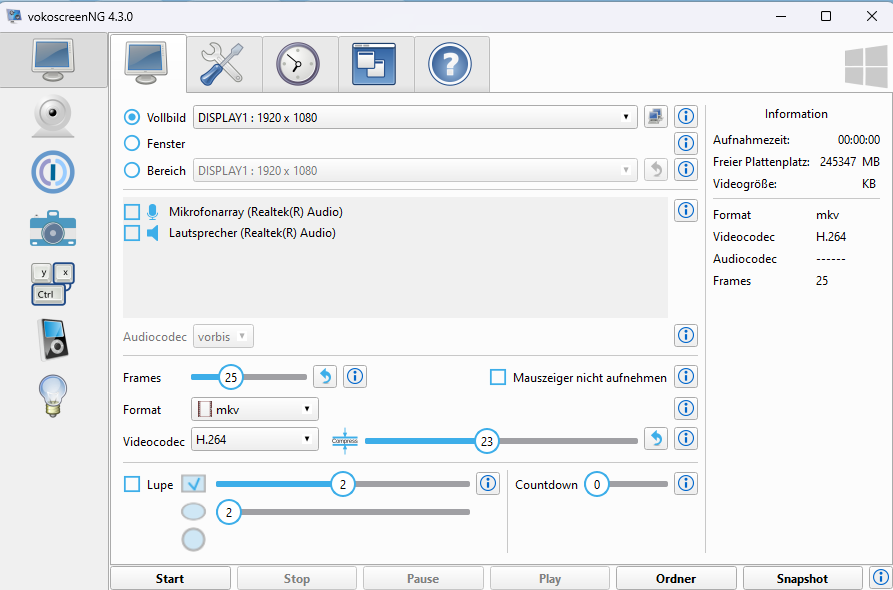893x590 pixels.
Task: Reset the Frames value with undo arrow
Action: (x=325, y=377)
